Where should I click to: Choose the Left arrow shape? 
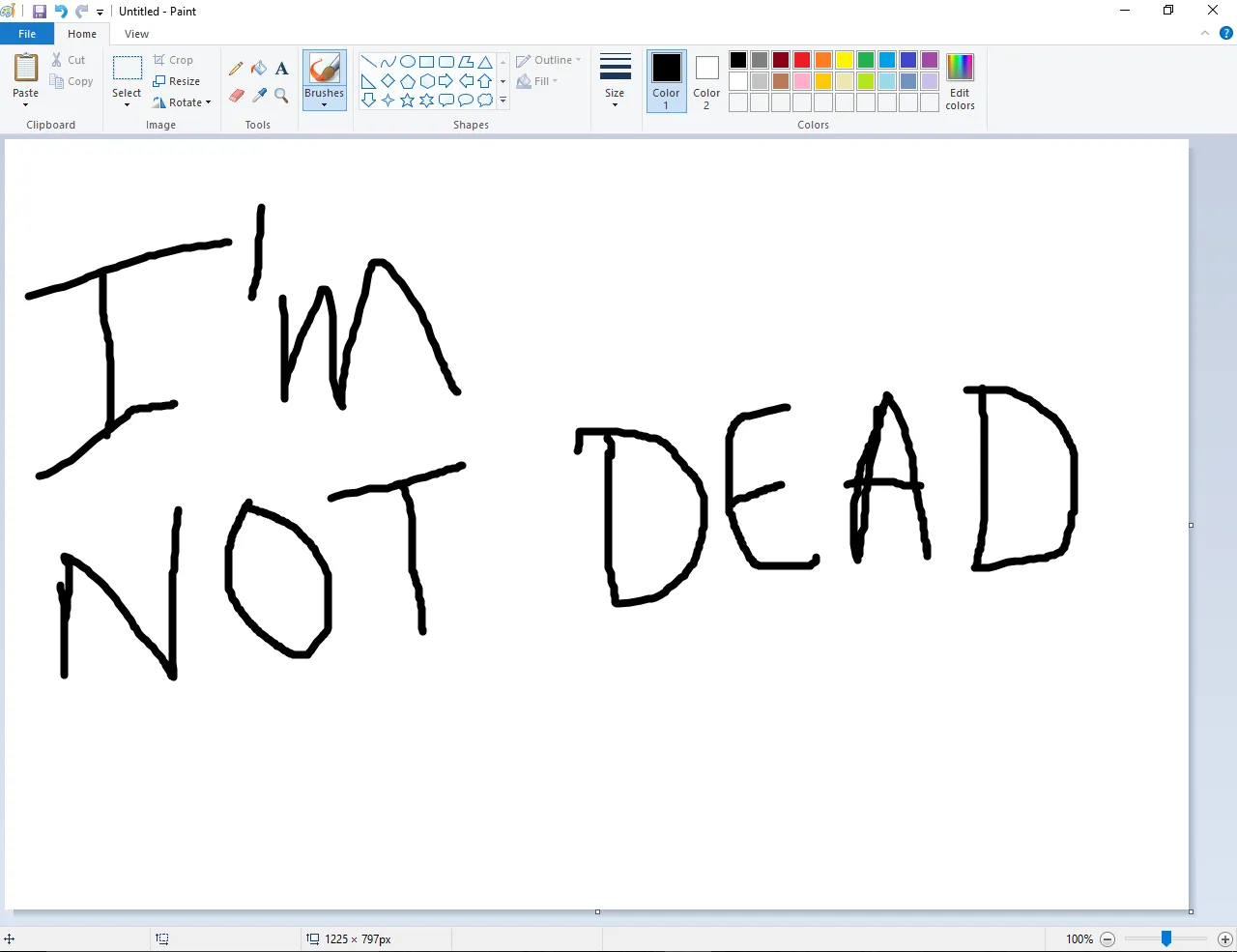coord(466,81)
